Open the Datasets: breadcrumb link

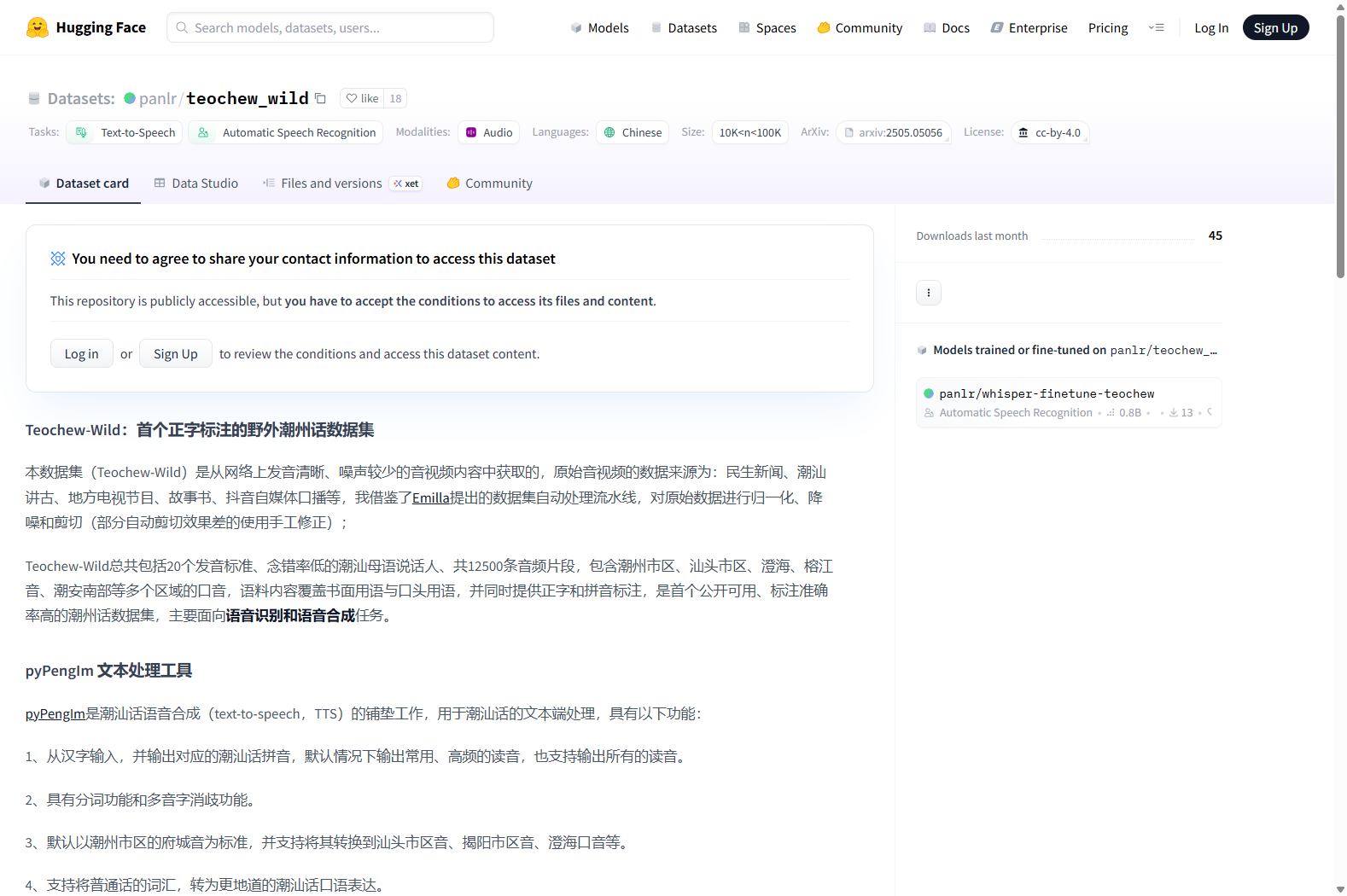tap(81, 98)
